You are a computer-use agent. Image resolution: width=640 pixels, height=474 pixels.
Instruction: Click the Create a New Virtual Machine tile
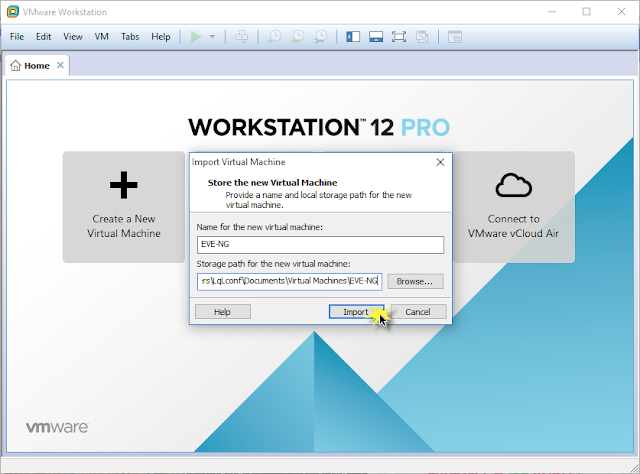124,207
